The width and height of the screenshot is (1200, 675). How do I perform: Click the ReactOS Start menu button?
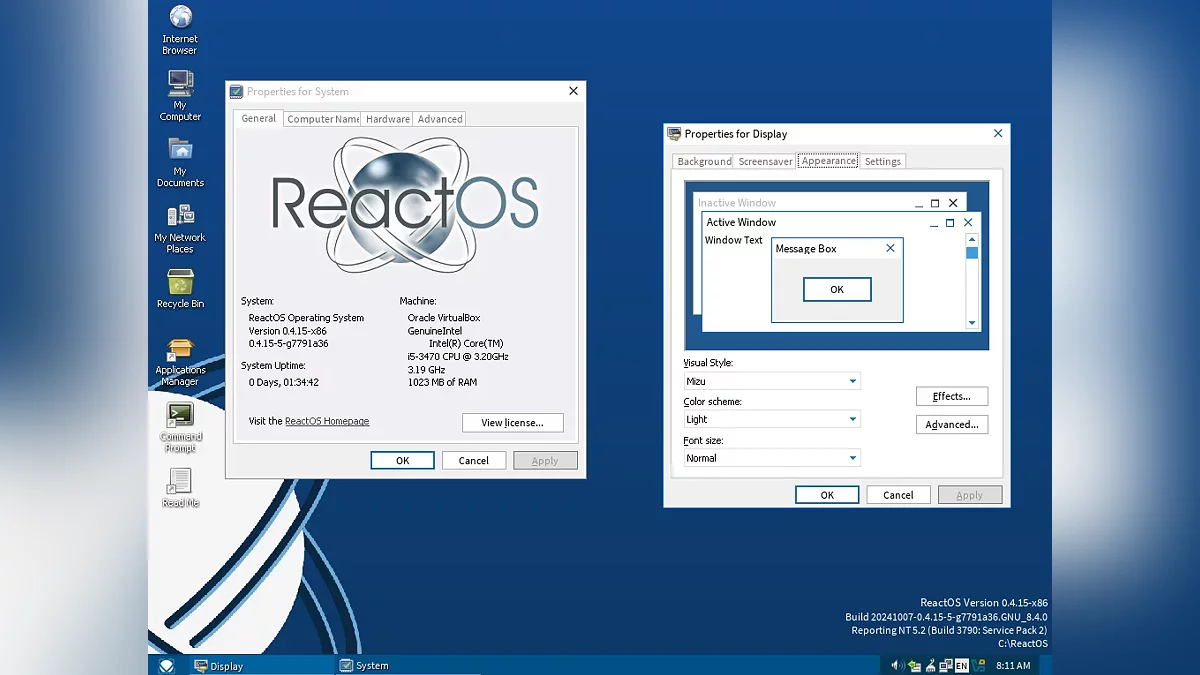[167, 665]
